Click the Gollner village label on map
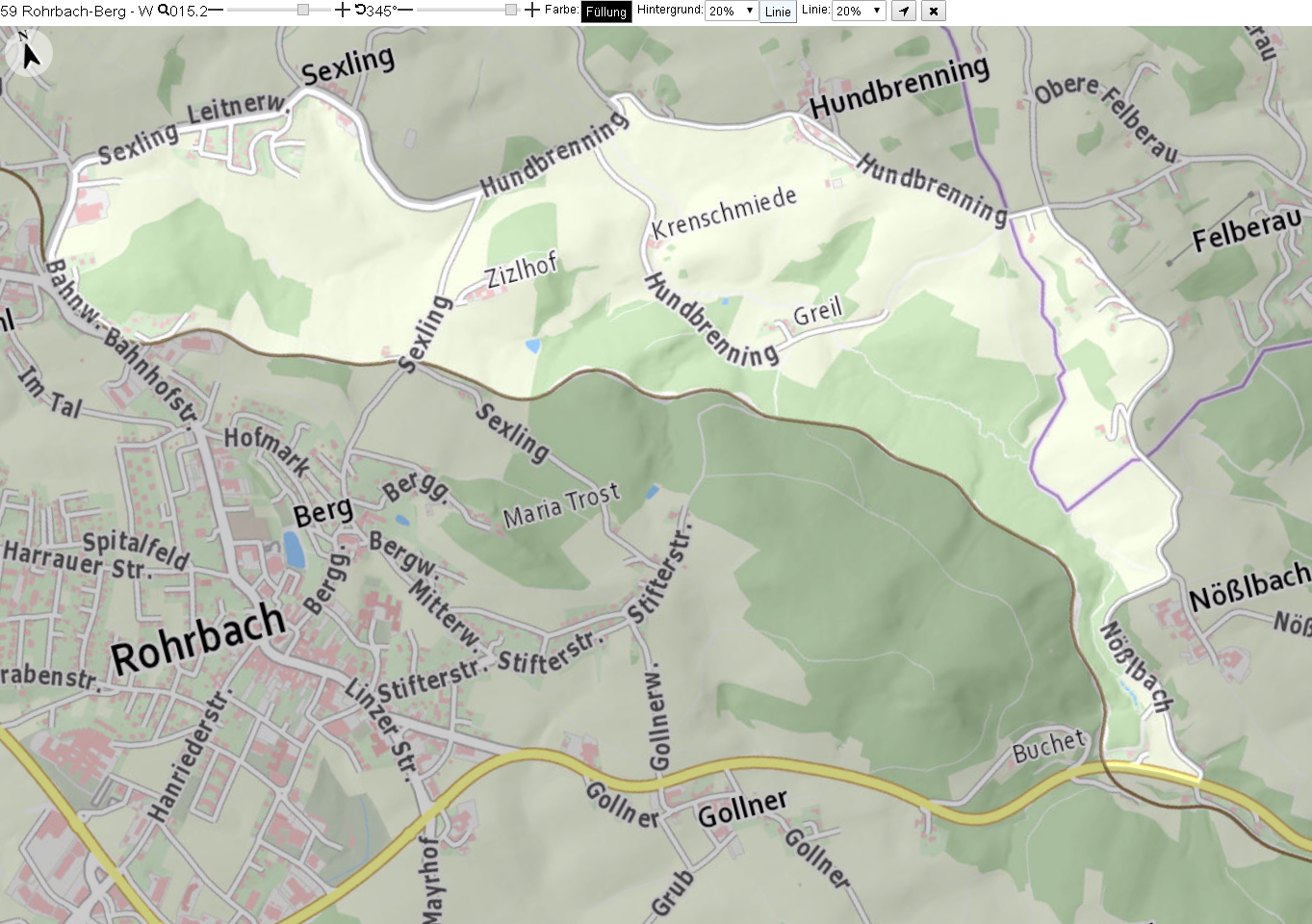This screenshot has width=1312, height=924. click(743, 808)
